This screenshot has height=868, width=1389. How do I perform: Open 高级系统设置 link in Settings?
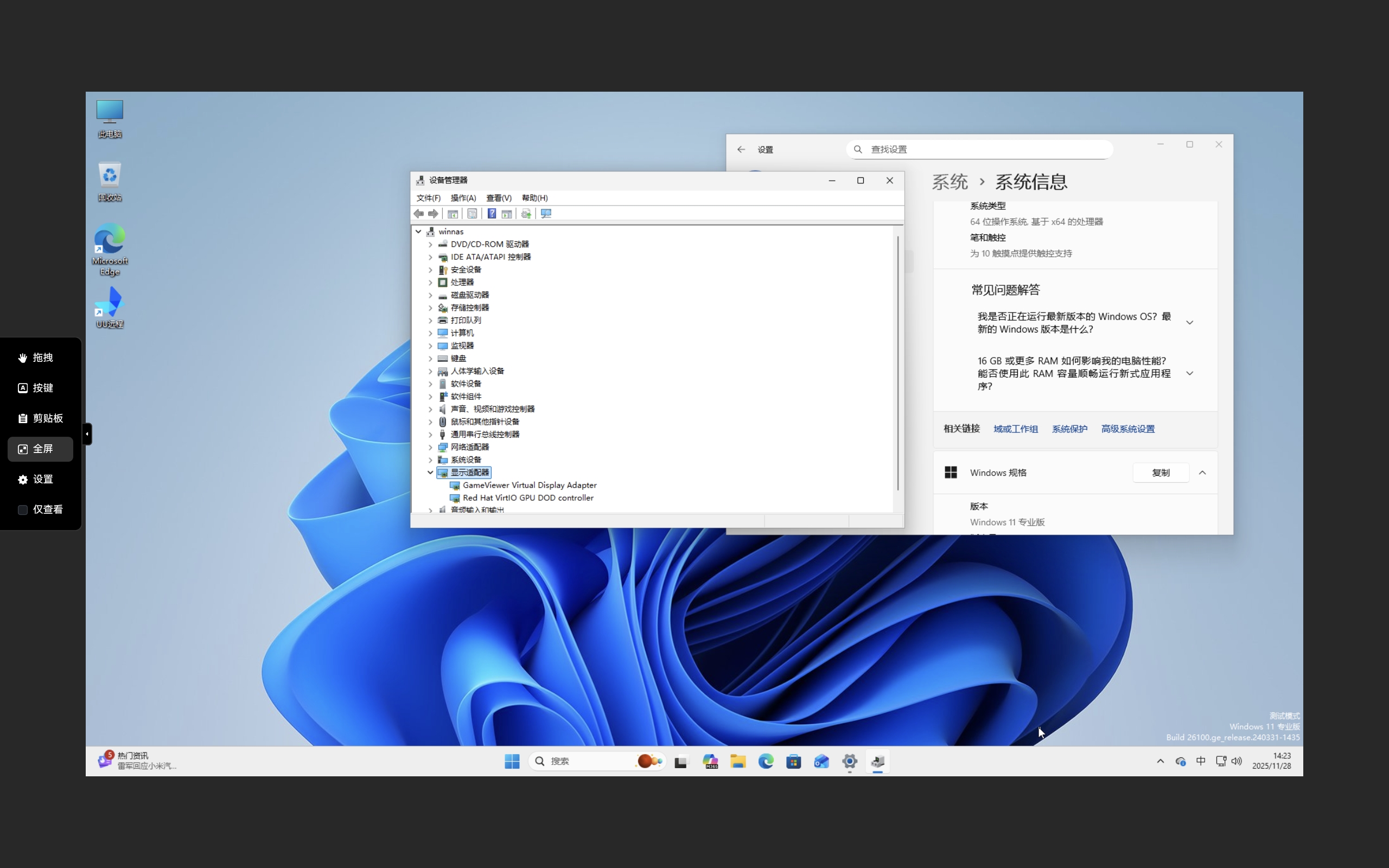1127,429
